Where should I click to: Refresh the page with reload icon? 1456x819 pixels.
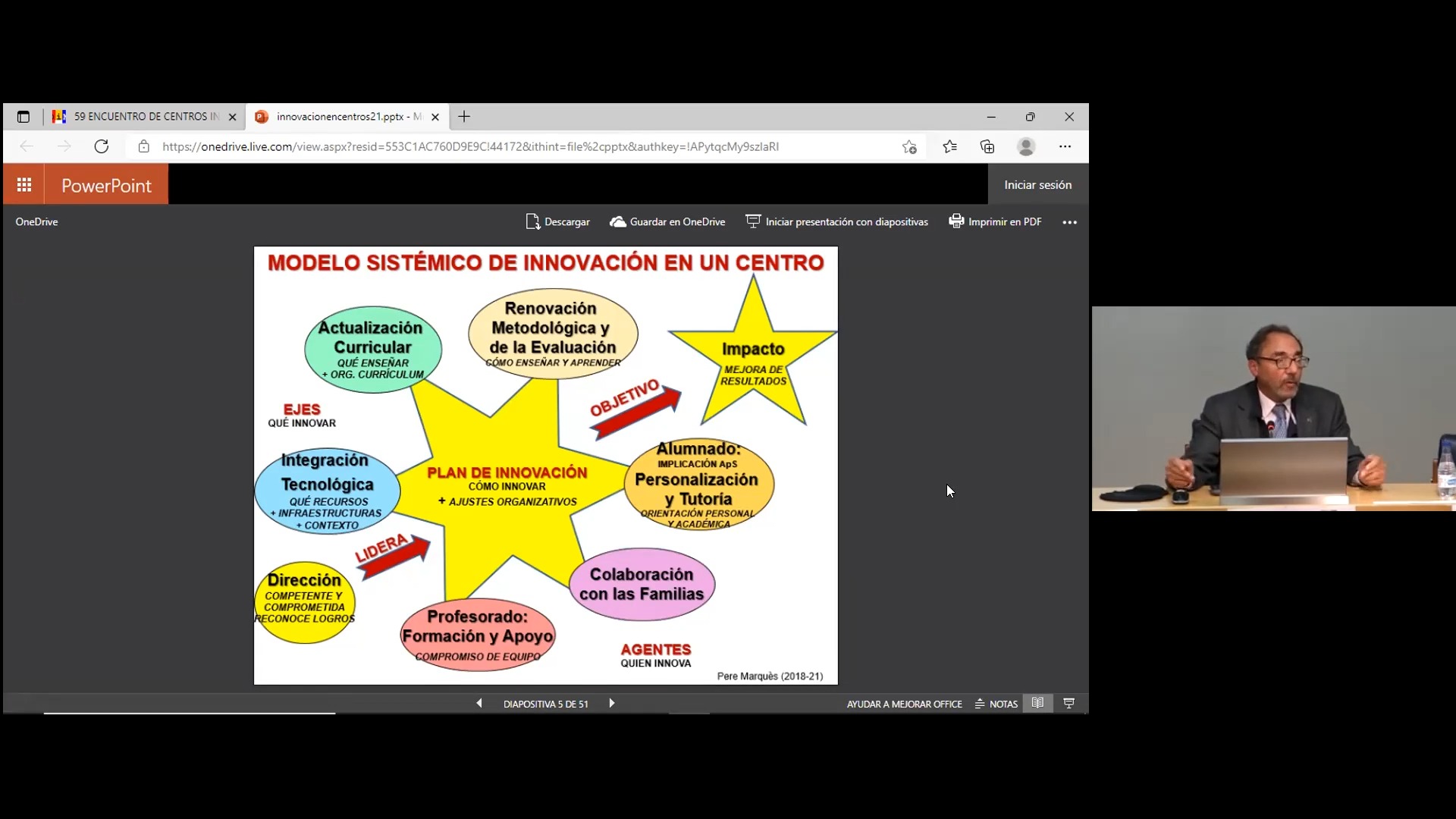click(102, 146)
